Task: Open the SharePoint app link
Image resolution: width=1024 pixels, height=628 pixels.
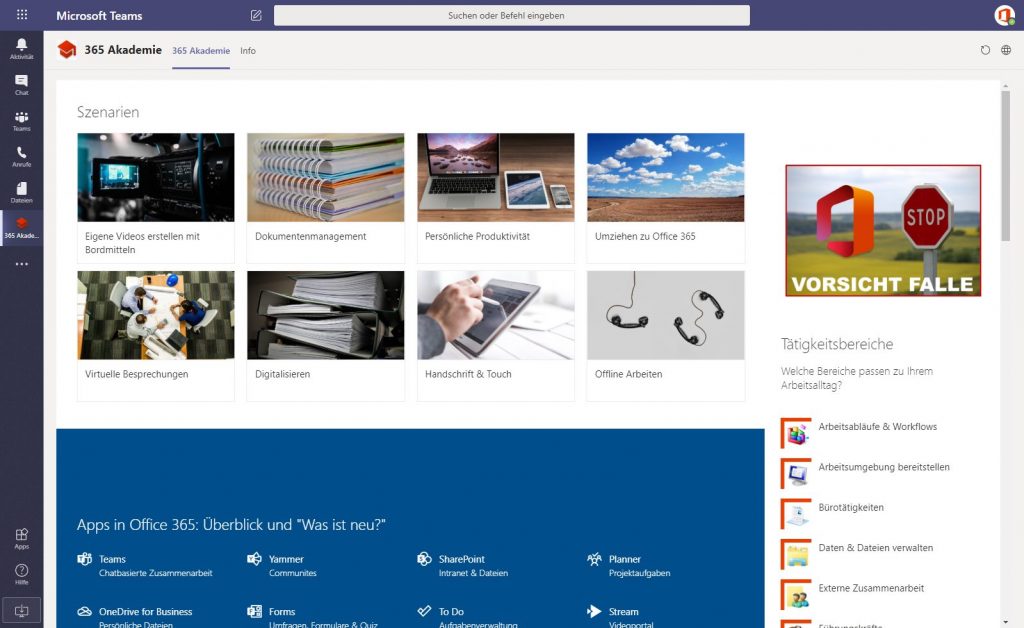Action: pyautogui.click(x=461, y=559)
